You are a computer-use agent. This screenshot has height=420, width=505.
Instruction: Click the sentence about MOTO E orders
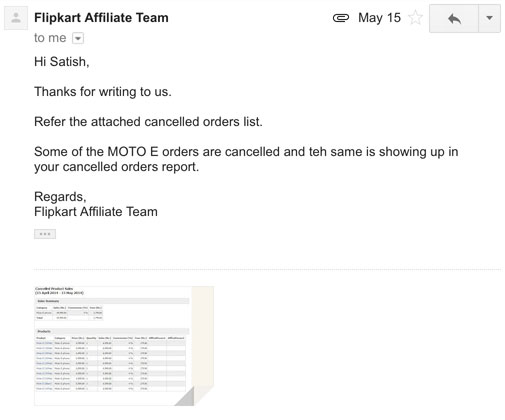(x=246, y=159)
